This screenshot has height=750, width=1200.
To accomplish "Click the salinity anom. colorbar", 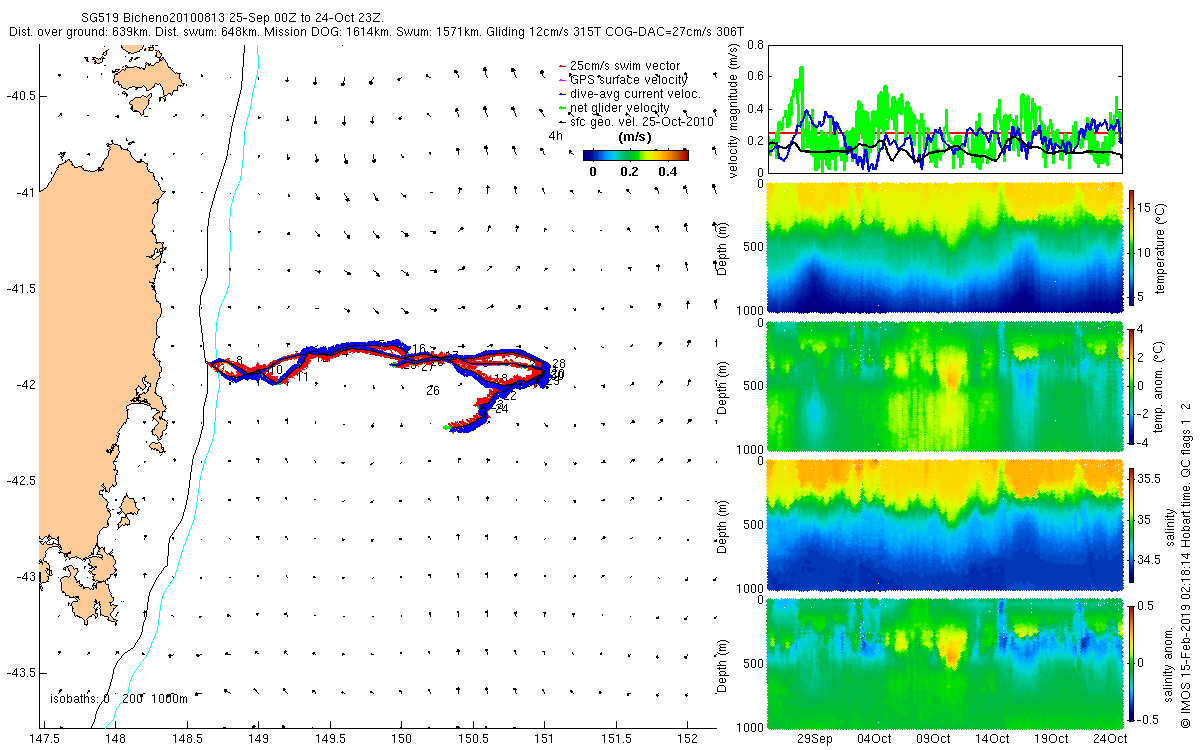I will coord(1132,662).
